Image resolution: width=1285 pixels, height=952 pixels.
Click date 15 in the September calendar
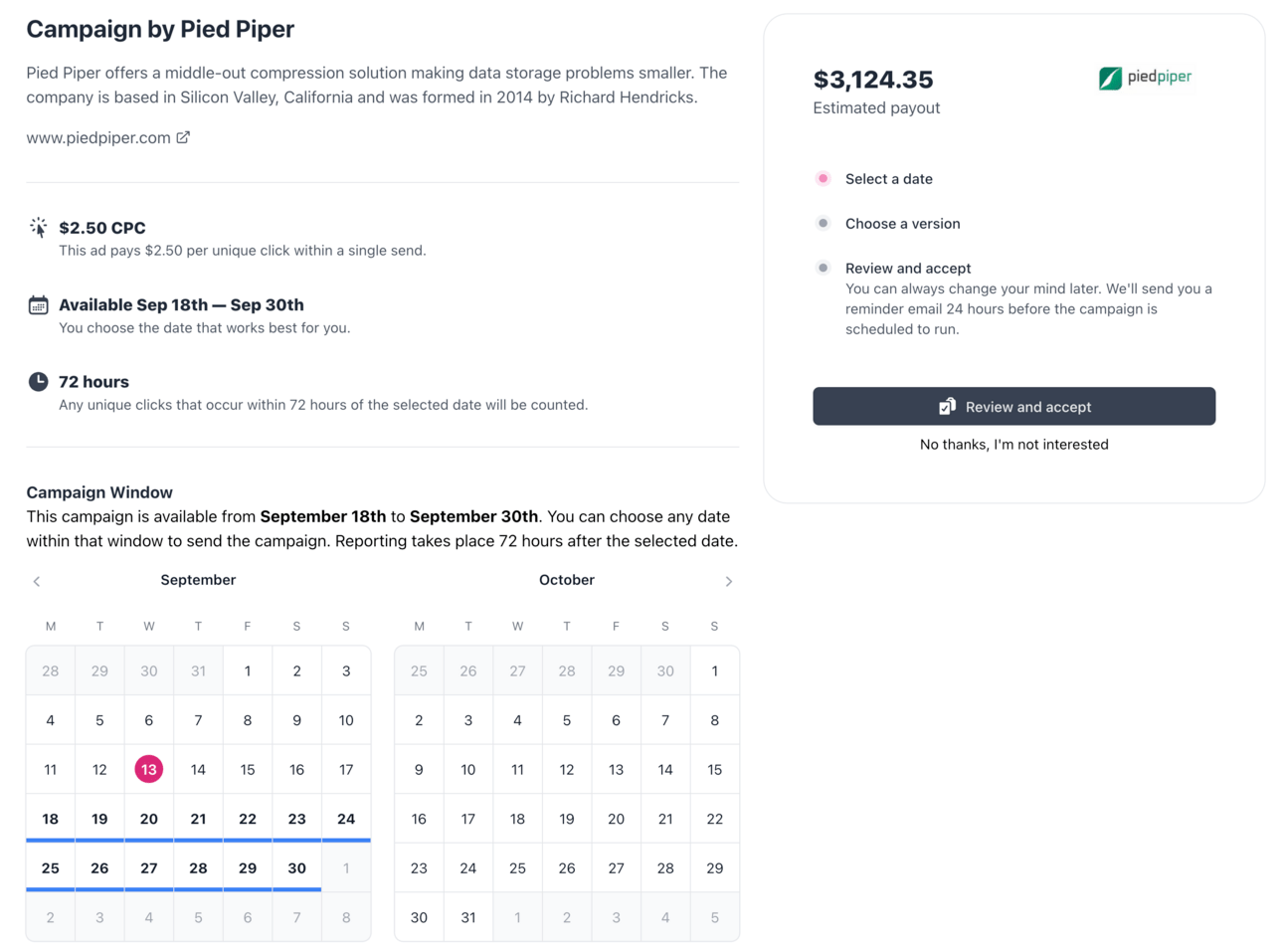(248, 769)
